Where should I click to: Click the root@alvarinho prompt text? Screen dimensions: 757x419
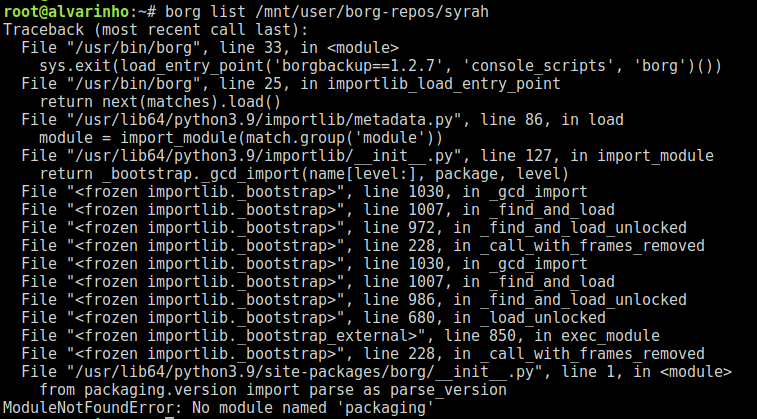point(66,12)
